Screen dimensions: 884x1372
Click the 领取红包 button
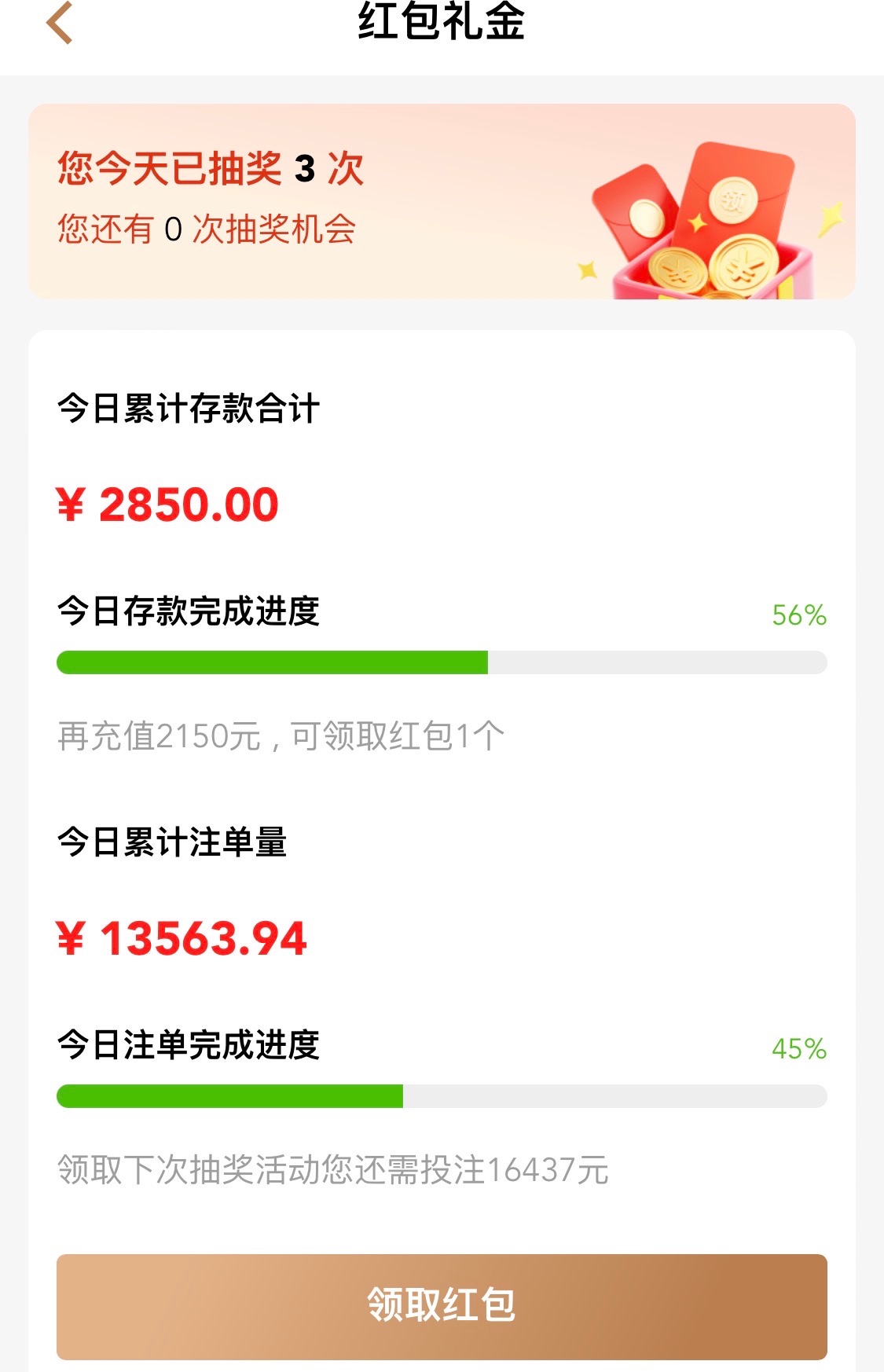(442, 1306)
